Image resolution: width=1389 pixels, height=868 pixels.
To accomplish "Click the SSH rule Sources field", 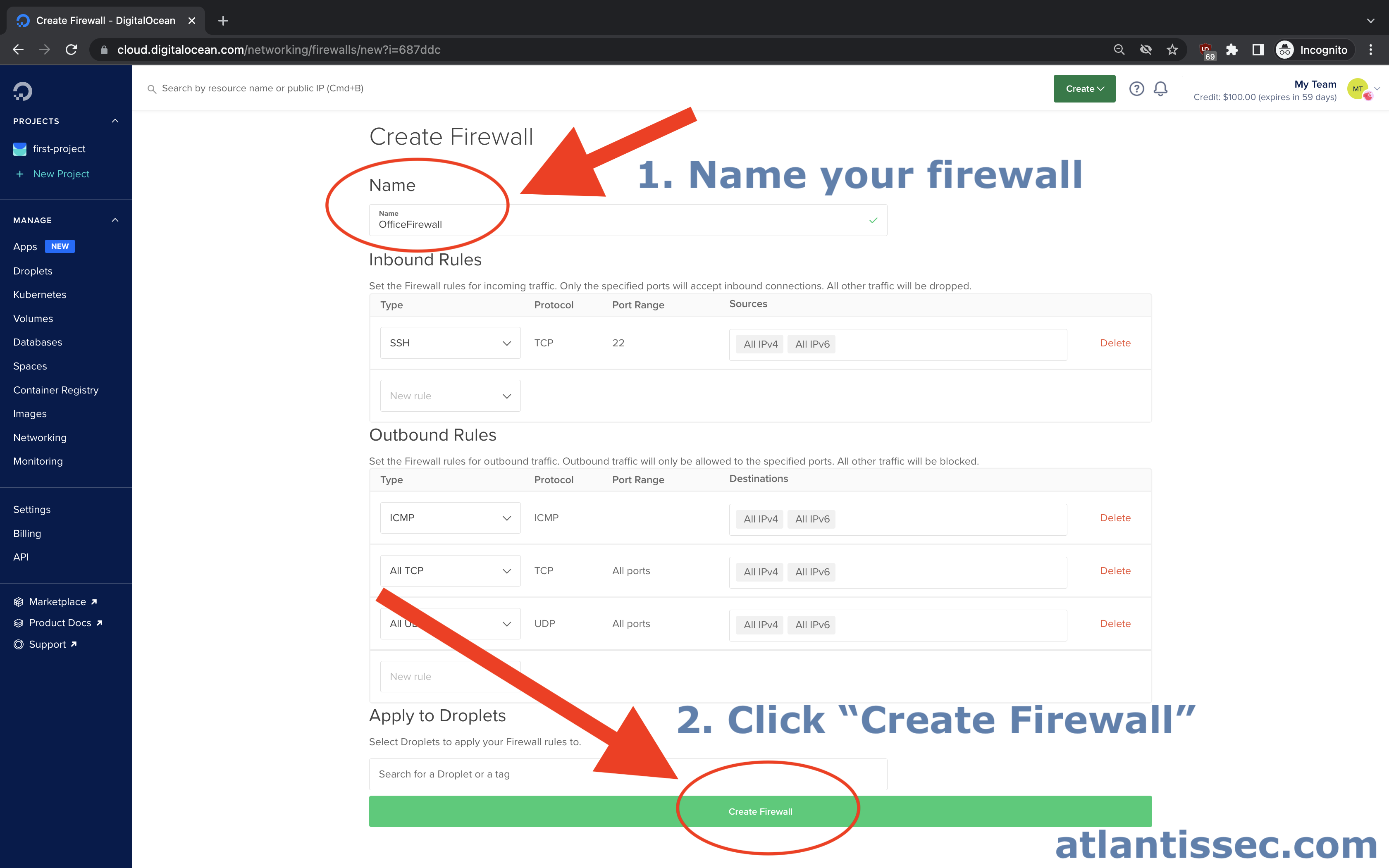I will point(898,344).
